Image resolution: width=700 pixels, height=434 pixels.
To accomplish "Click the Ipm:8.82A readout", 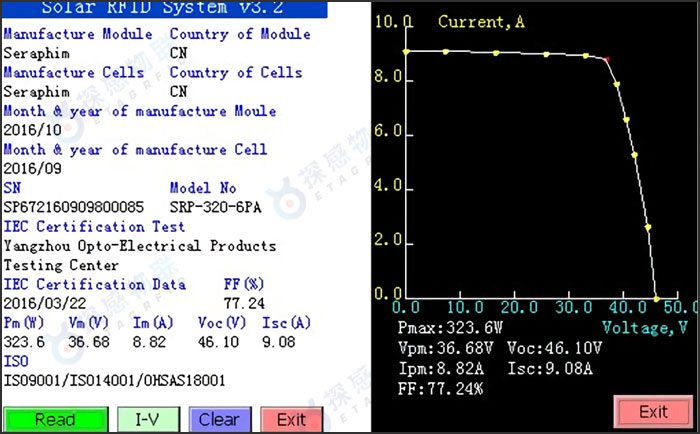I will [441, 369].
